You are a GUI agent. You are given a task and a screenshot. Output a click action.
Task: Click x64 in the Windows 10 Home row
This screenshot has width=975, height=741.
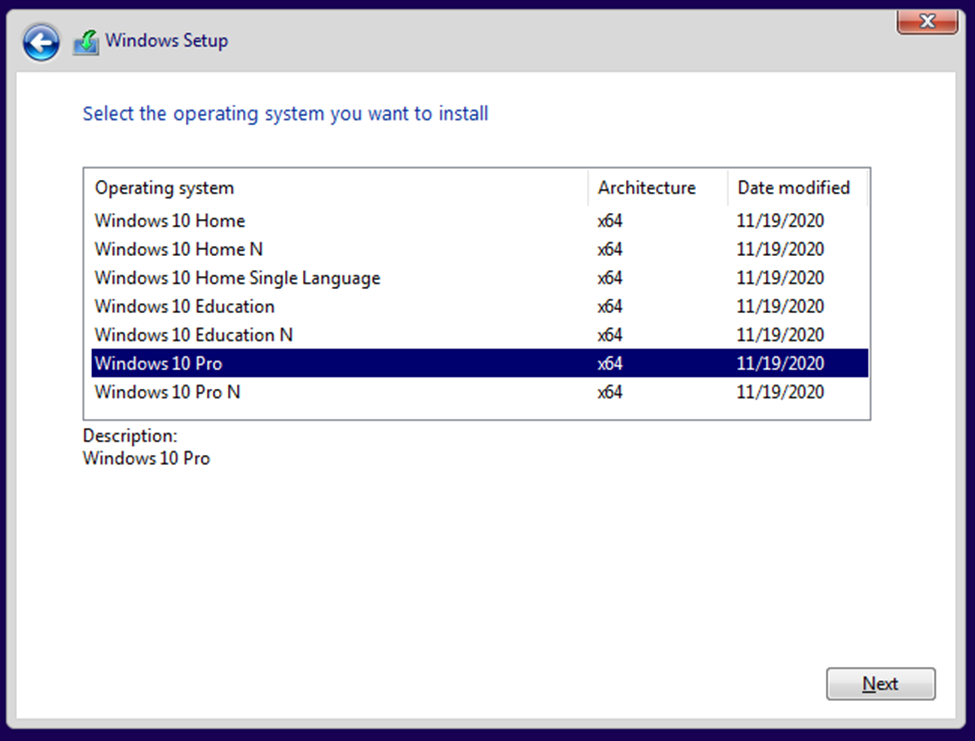pyautogui.click(x=610, y=221)
